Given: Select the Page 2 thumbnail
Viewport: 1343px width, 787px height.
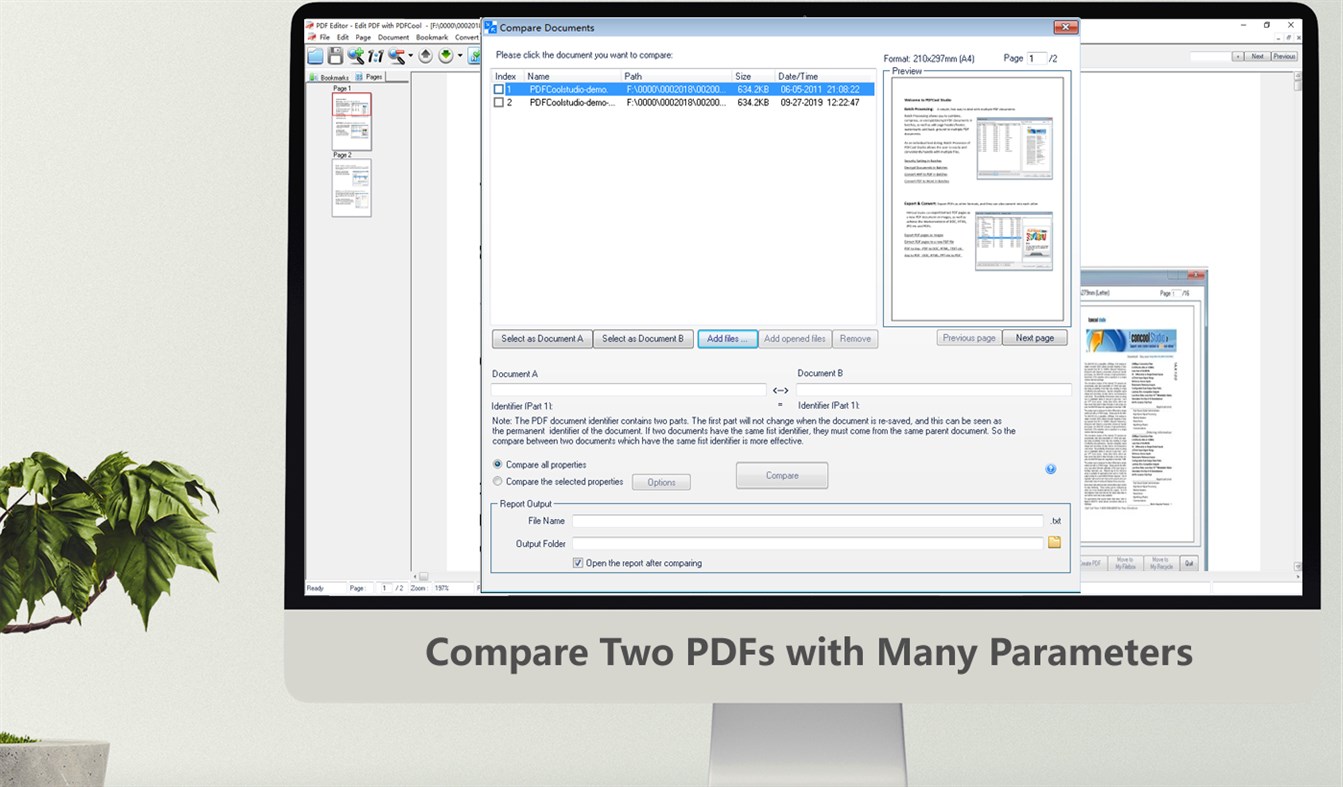Looking at the screenshot, I should pyautogui.click(x=352, y=188).
